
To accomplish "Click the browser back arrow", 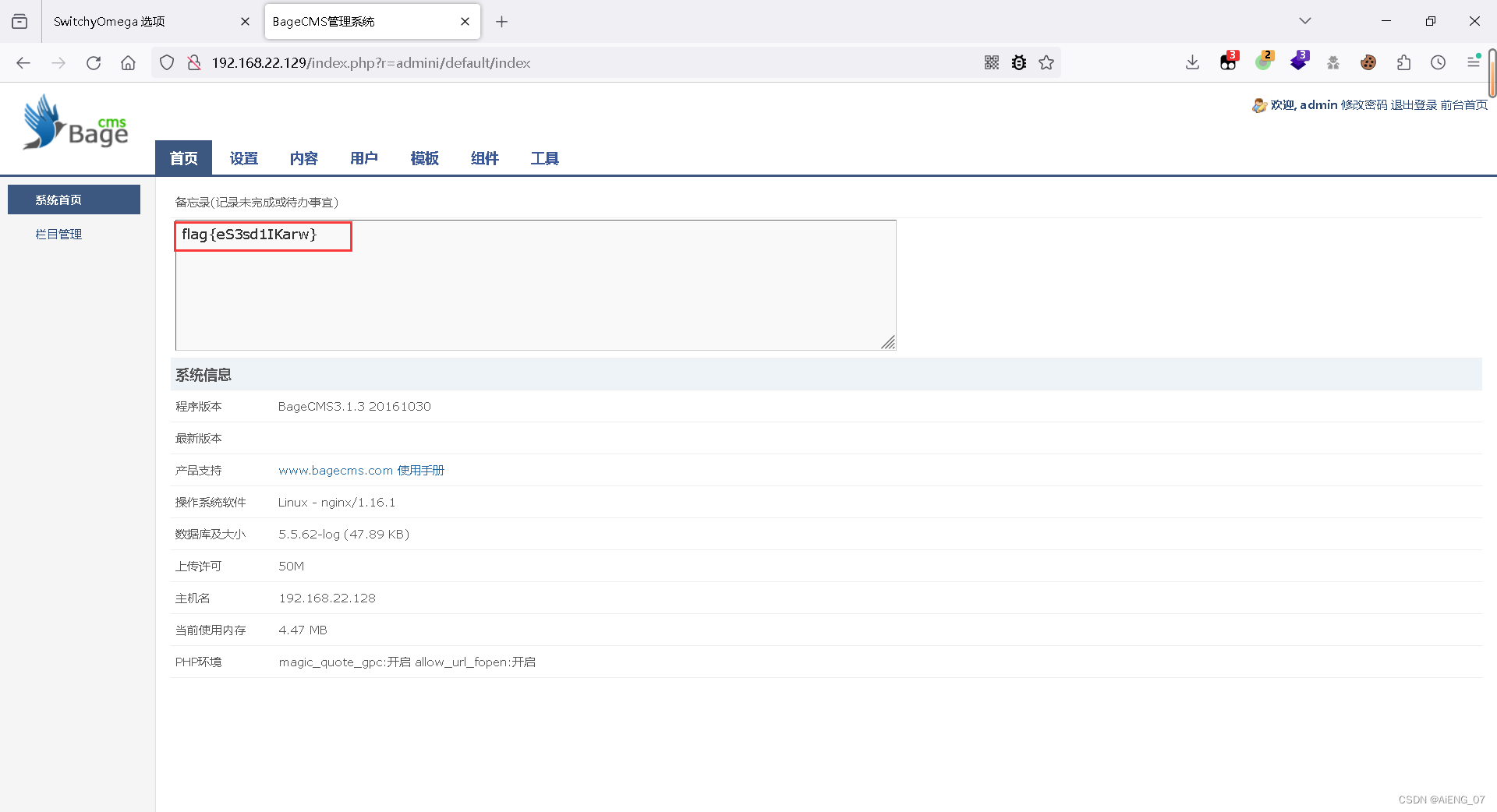I will coord(23,62).
